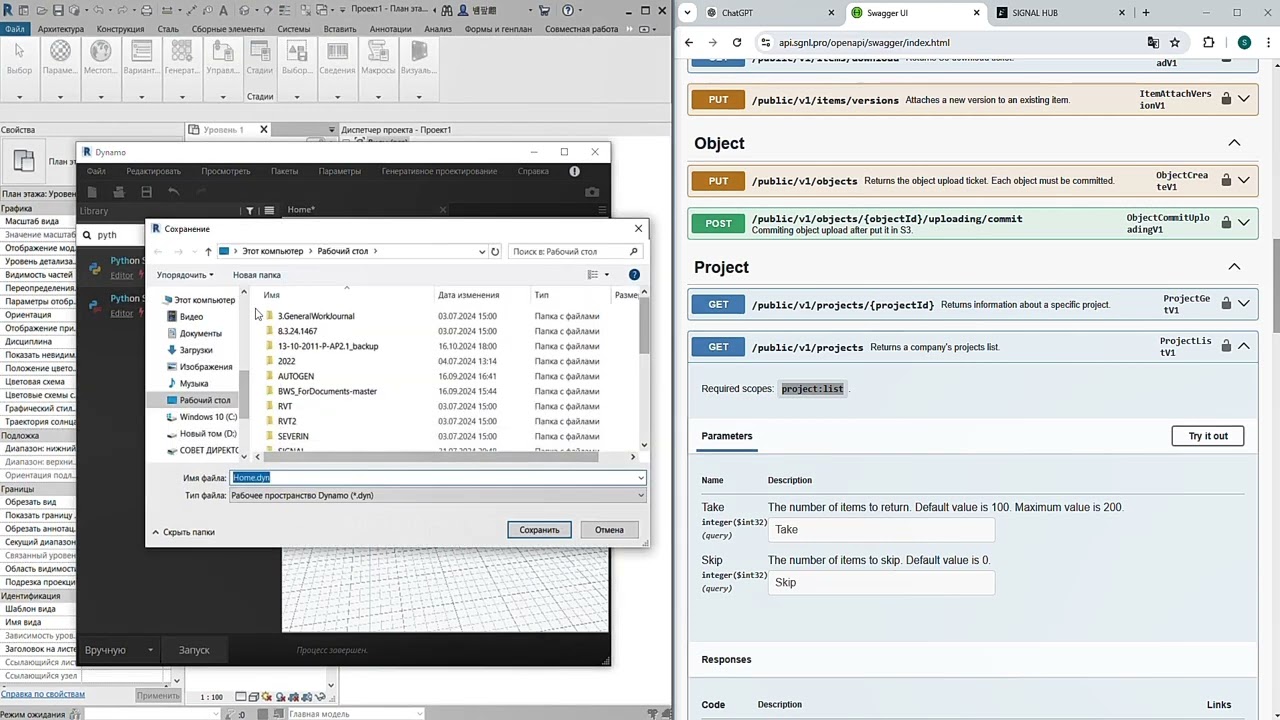Click the Новая папка button
Screen dimensions: 1280x720
coord(256,275)
